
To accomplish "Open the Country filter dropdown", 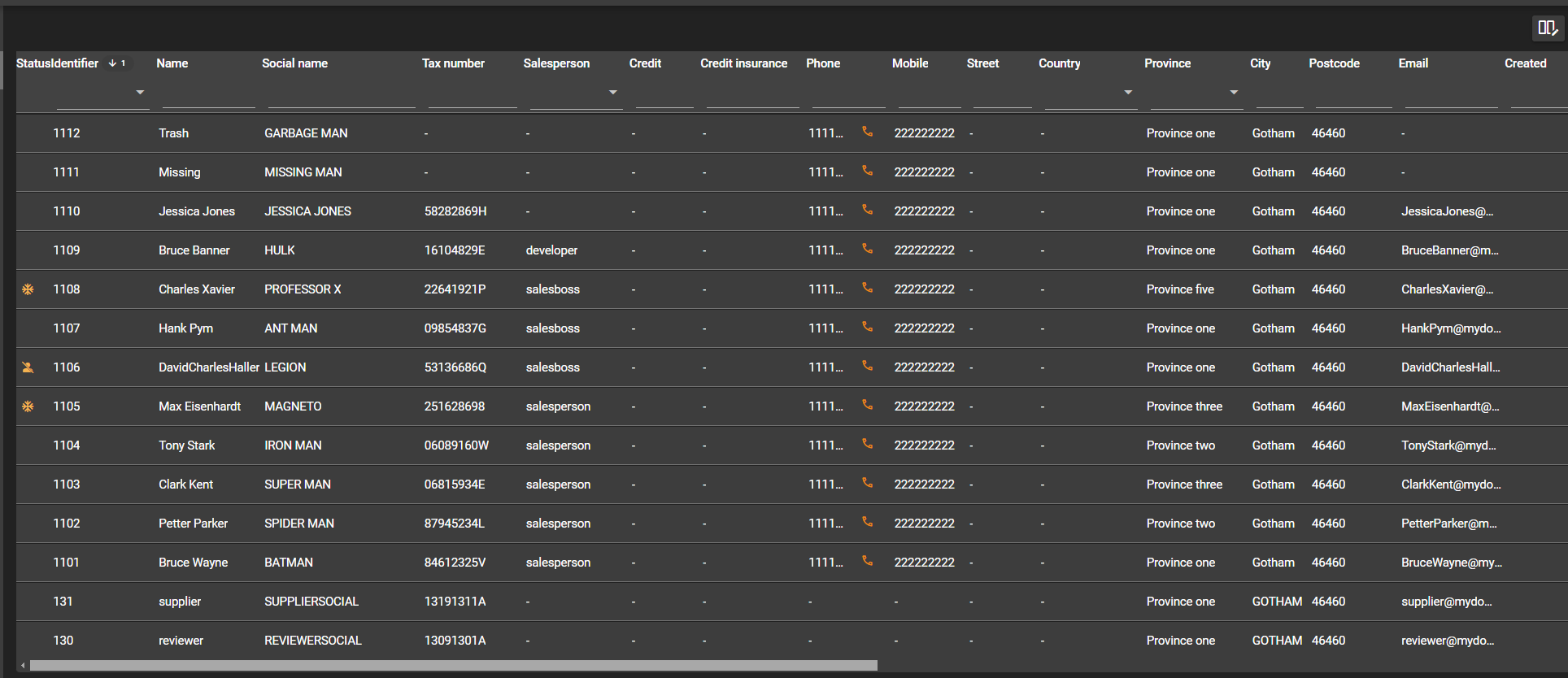I will (x=1128, y=93).
